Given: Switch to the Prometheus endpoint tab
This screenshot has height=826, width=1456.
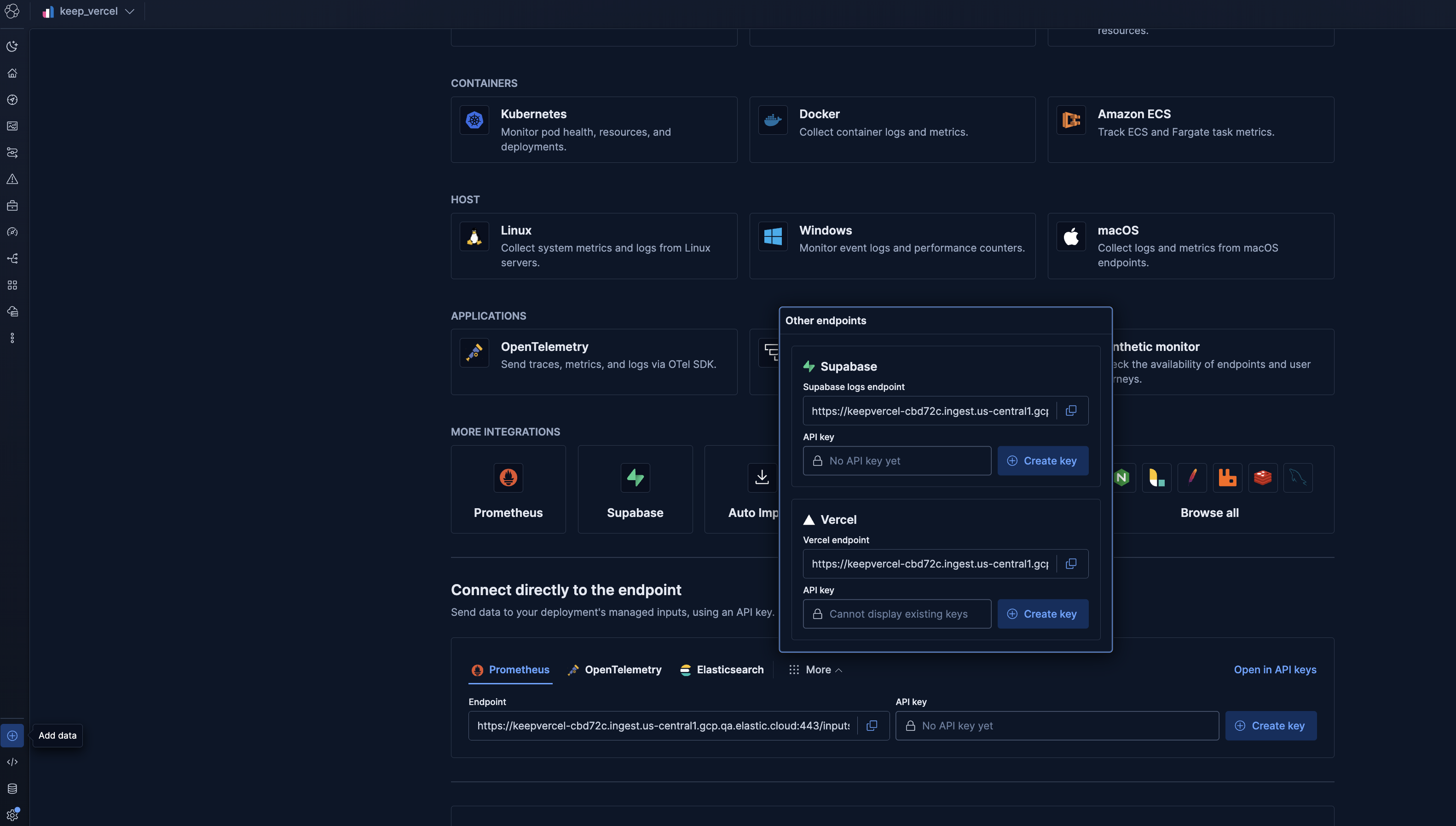Looking at the screenshot, I should 510,670.
